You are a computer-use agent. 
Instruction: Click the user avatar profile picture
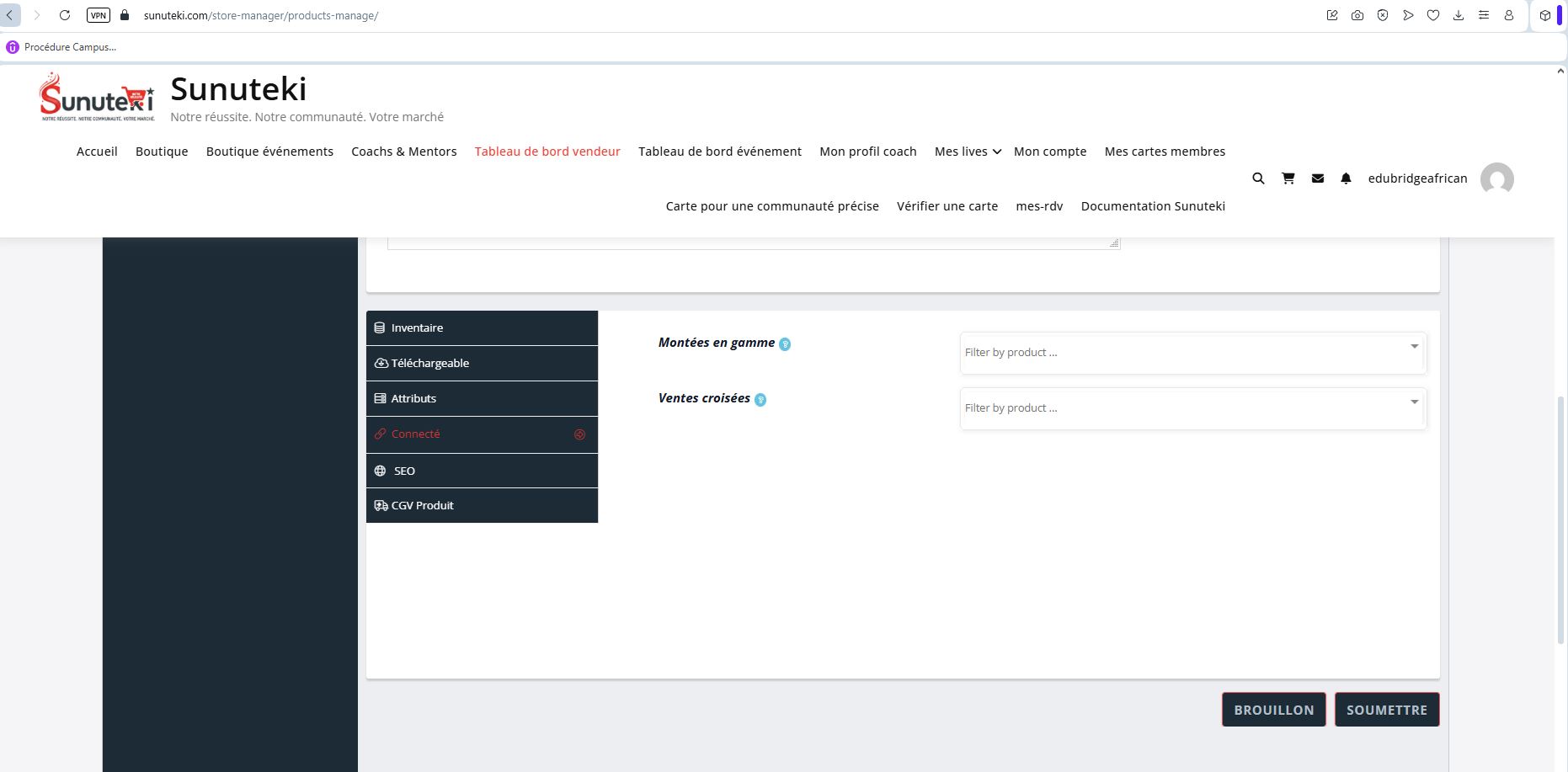pos(1496,178)
